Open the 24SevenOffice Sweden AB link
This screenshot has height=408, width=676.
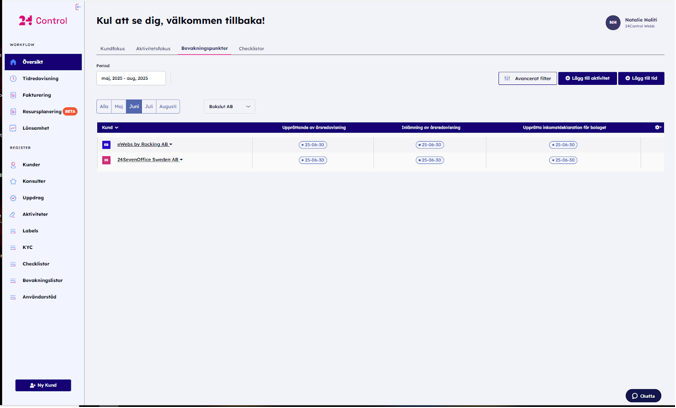coord(148,160)
